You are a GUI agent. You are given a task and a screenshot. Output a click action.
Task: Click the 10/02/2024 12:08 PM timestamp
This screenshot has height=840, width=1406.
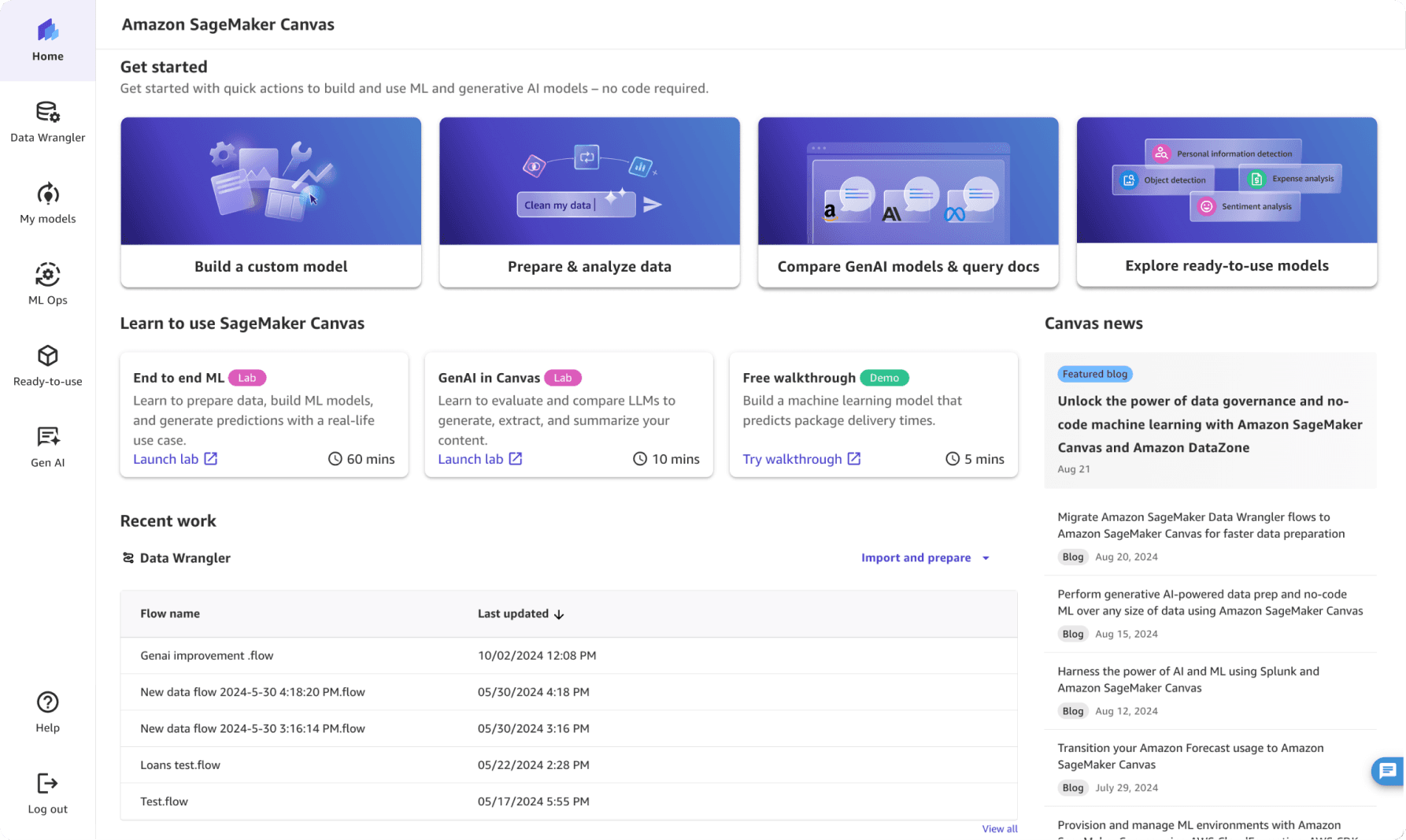pyautogui.click(x=537, y=656)
